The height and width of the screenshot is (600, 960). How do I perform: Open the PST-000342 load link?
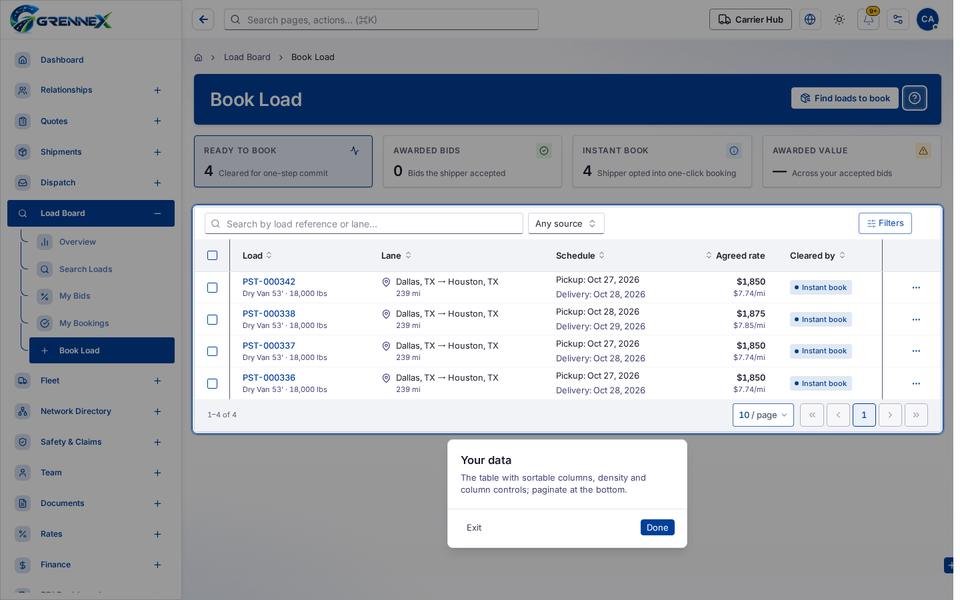(x=269, y=282)
